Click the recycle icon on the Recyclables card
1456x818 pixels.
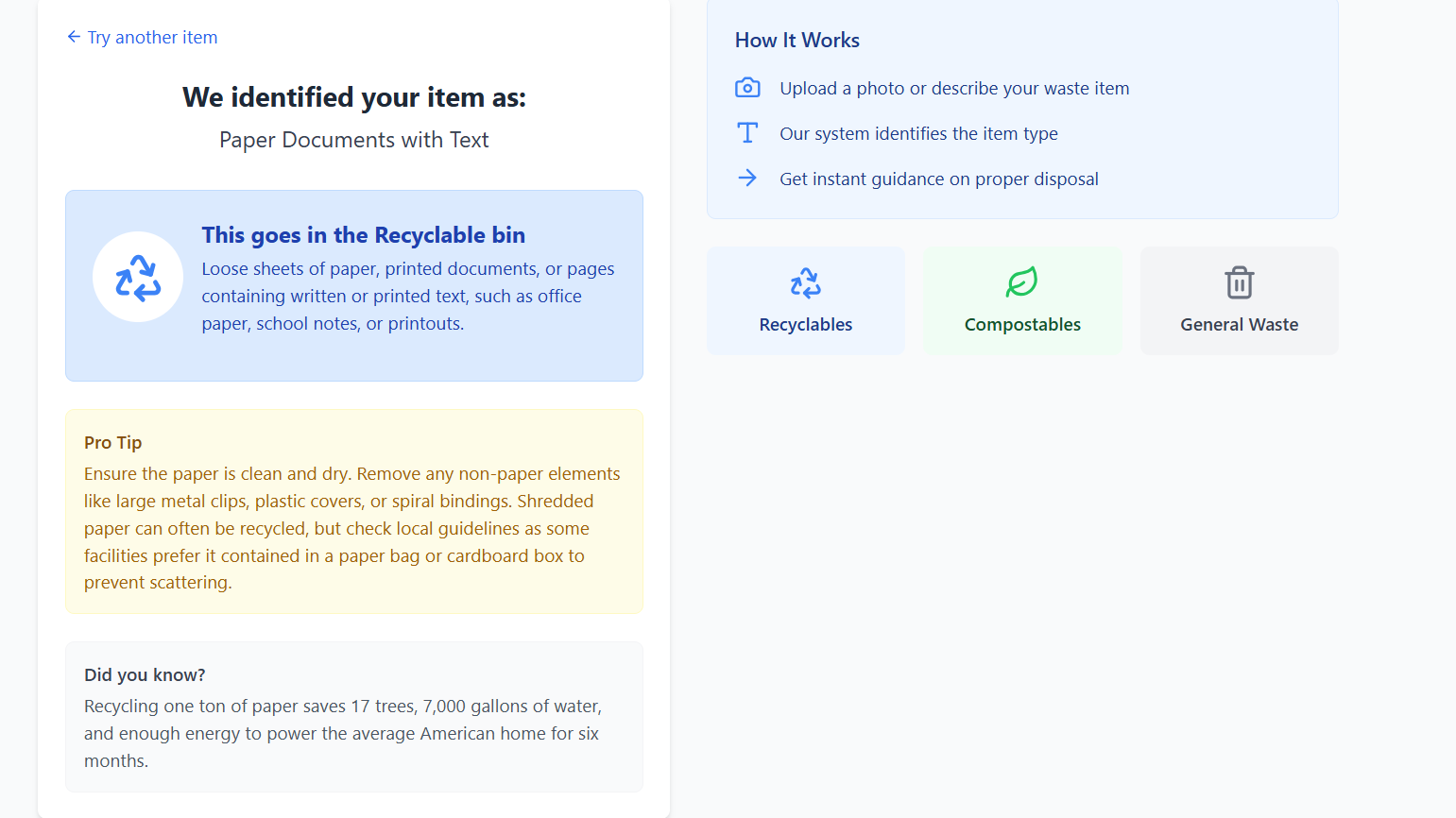tap(806, 282)
